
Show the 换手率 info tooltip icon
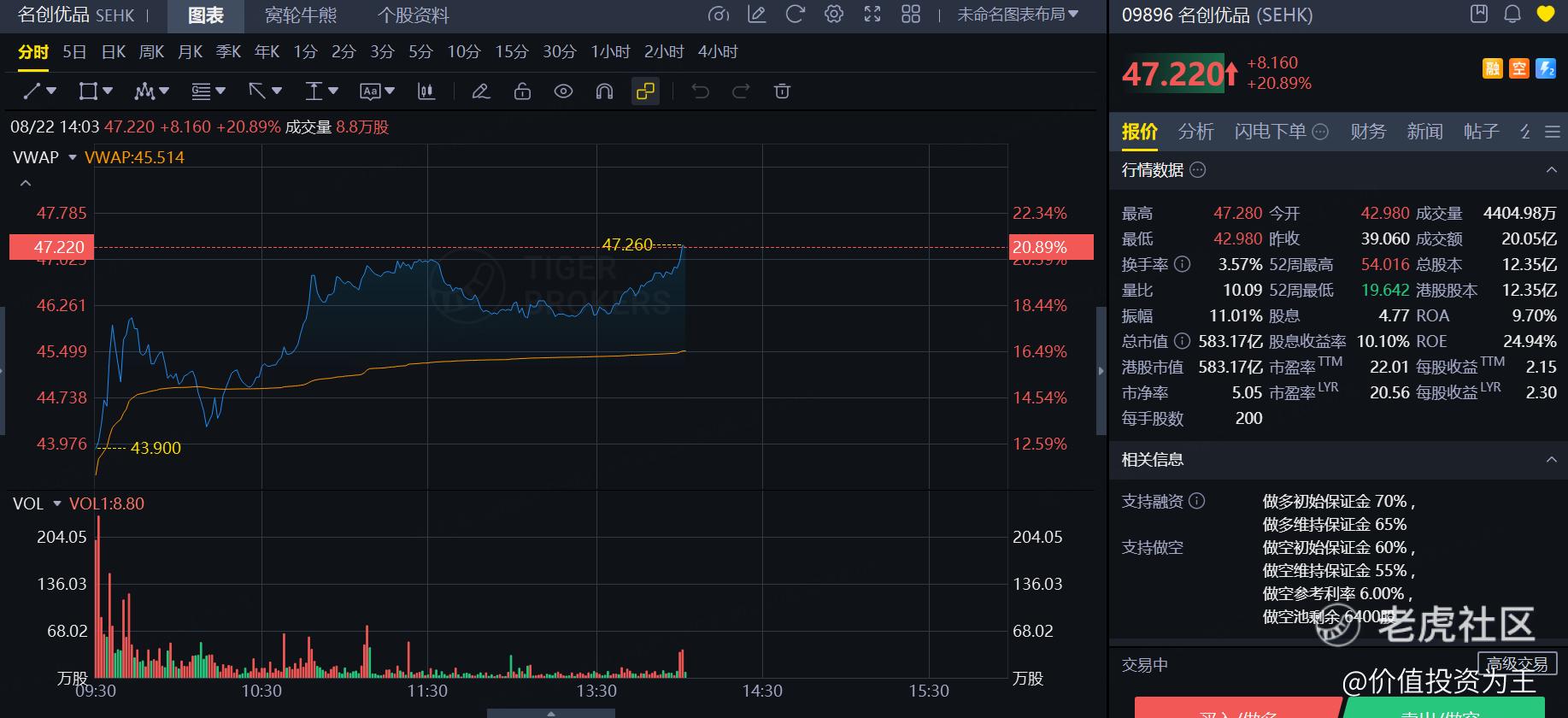tap(1183, 264)
